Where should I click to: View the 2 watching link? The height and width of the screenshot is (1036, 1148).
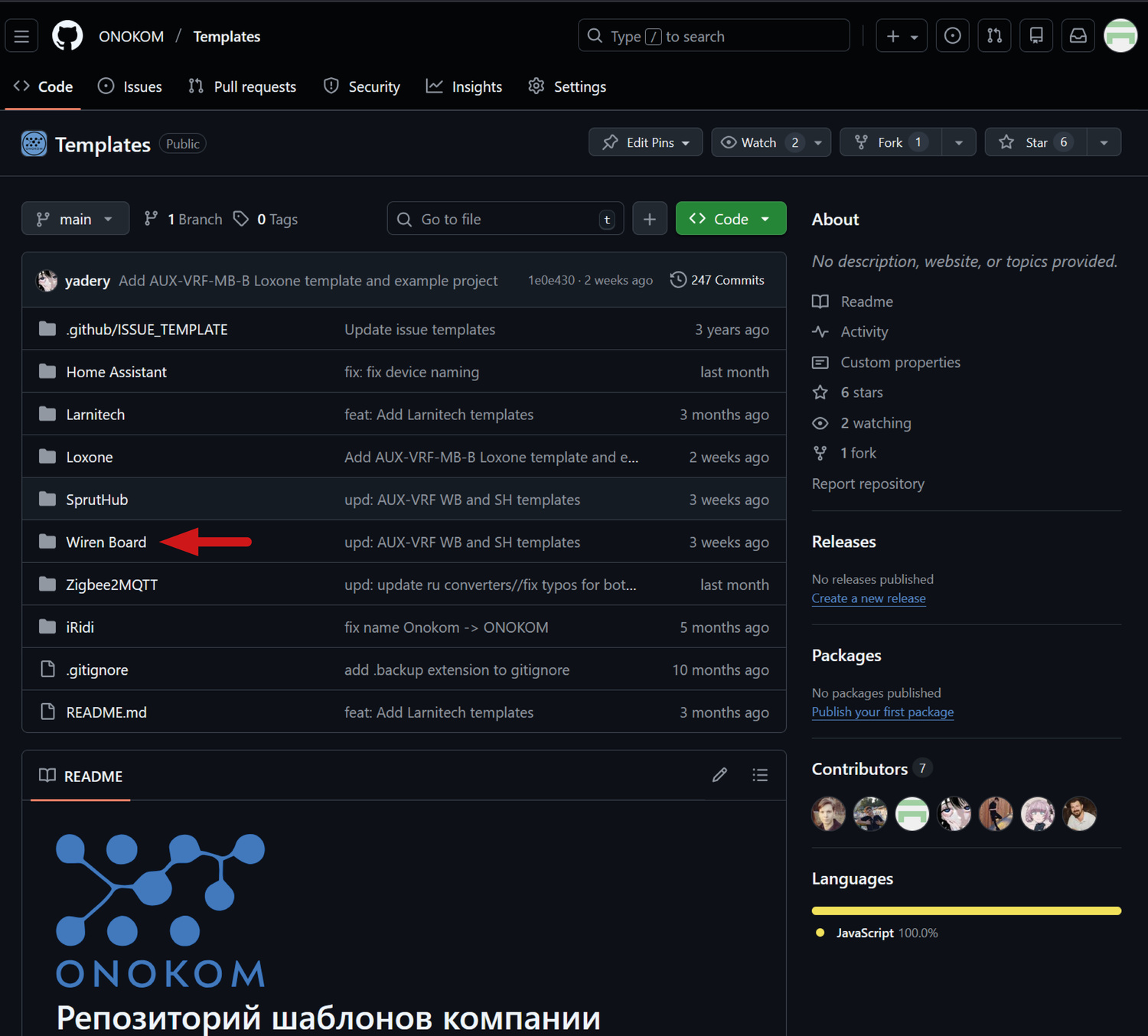tap(862, 422)
